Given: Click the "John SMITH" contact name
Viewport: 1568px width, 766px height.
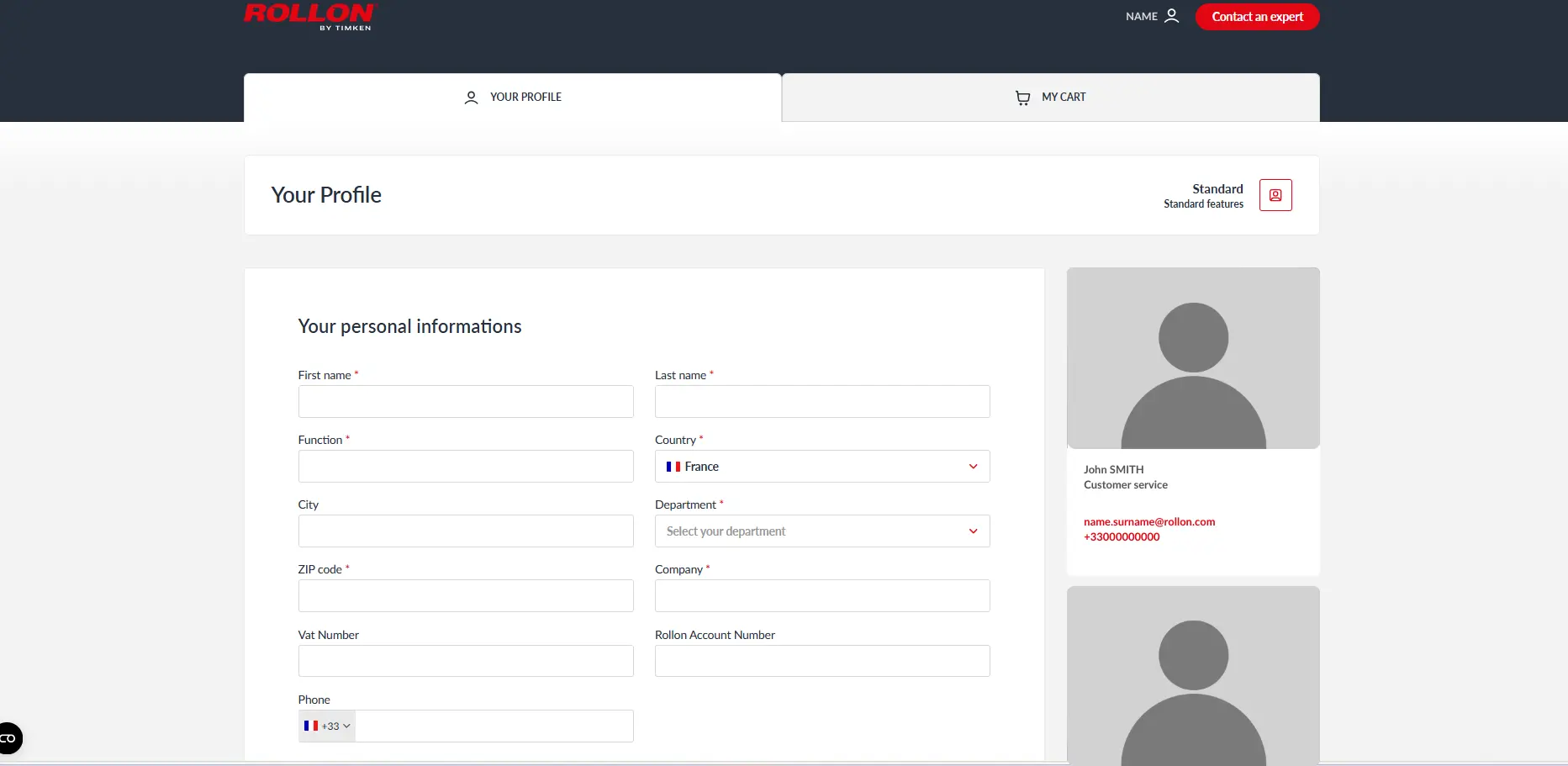Looking at the screenshot, I should tap(1113, 470).
